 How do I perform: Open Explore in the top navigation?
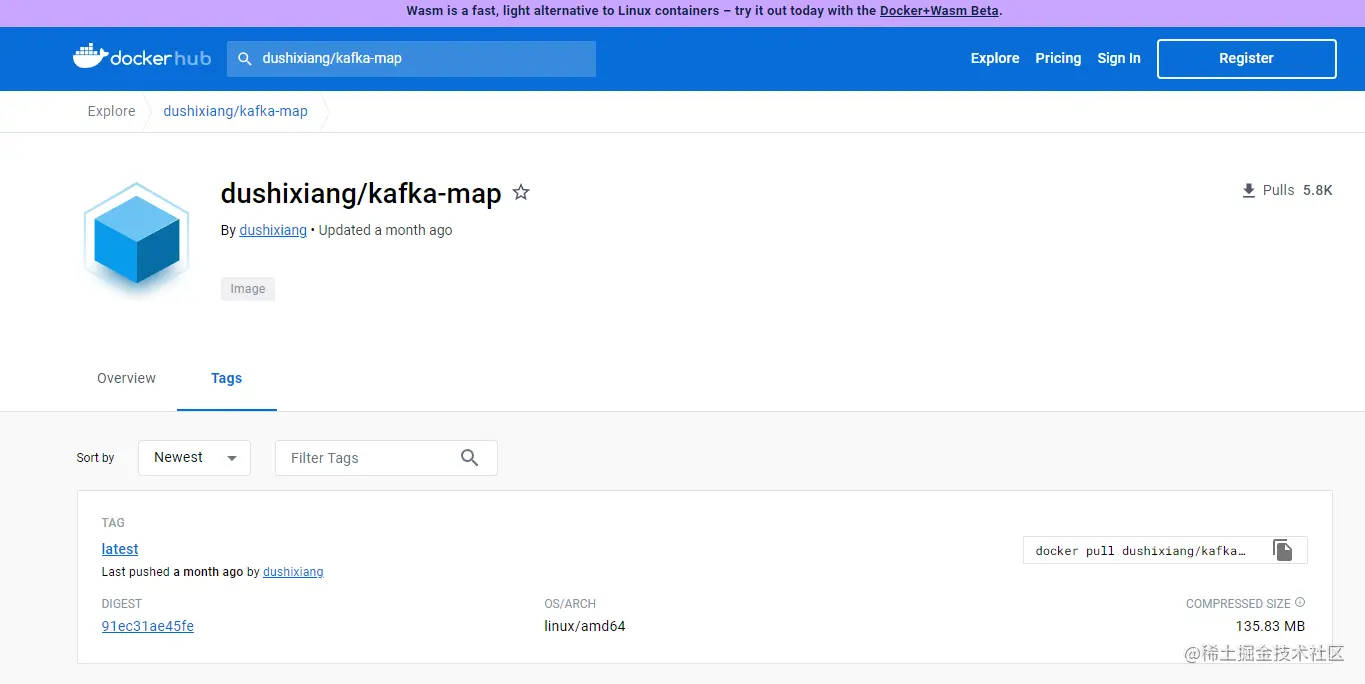point(995,58)
